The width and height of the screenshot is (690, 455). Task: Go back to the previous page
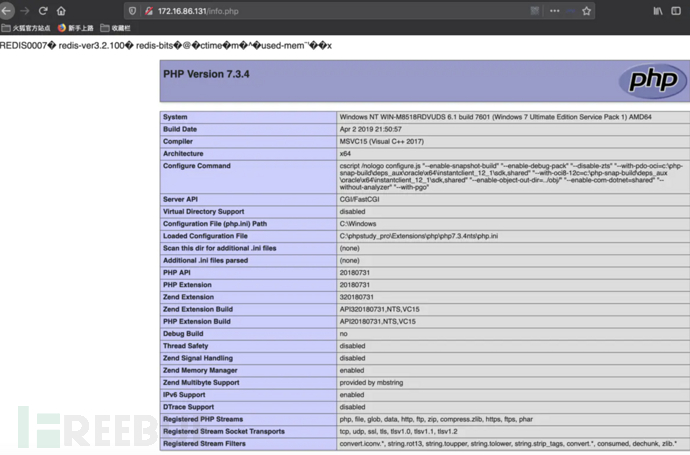(7, 10)
